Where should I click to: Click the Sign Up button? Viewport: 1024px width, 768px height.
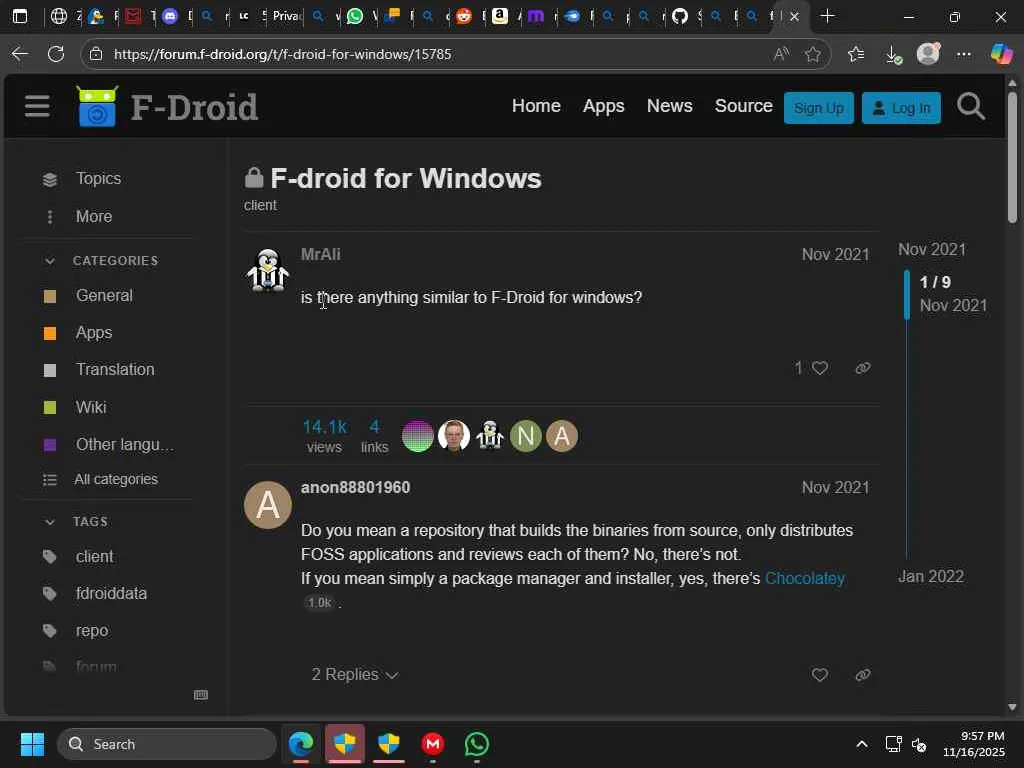click(x=818, y=108)
